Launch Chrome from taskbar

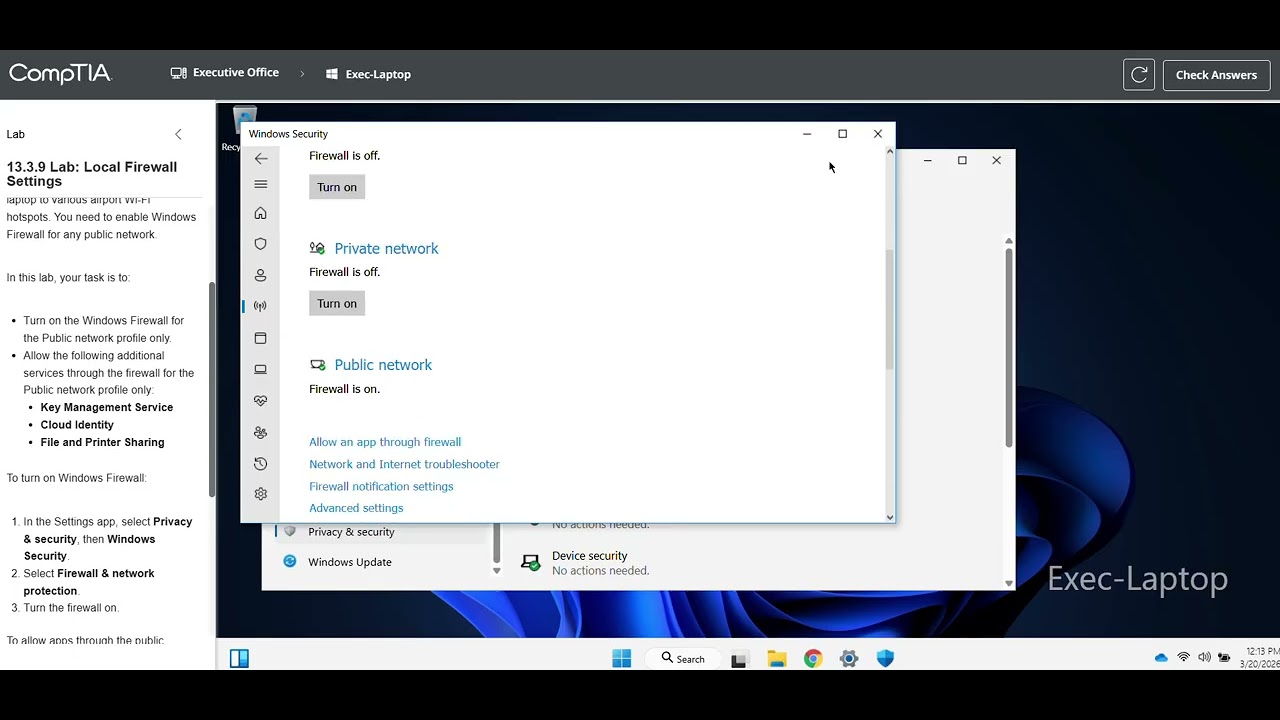pyautogui.click(x=813, y=658)
